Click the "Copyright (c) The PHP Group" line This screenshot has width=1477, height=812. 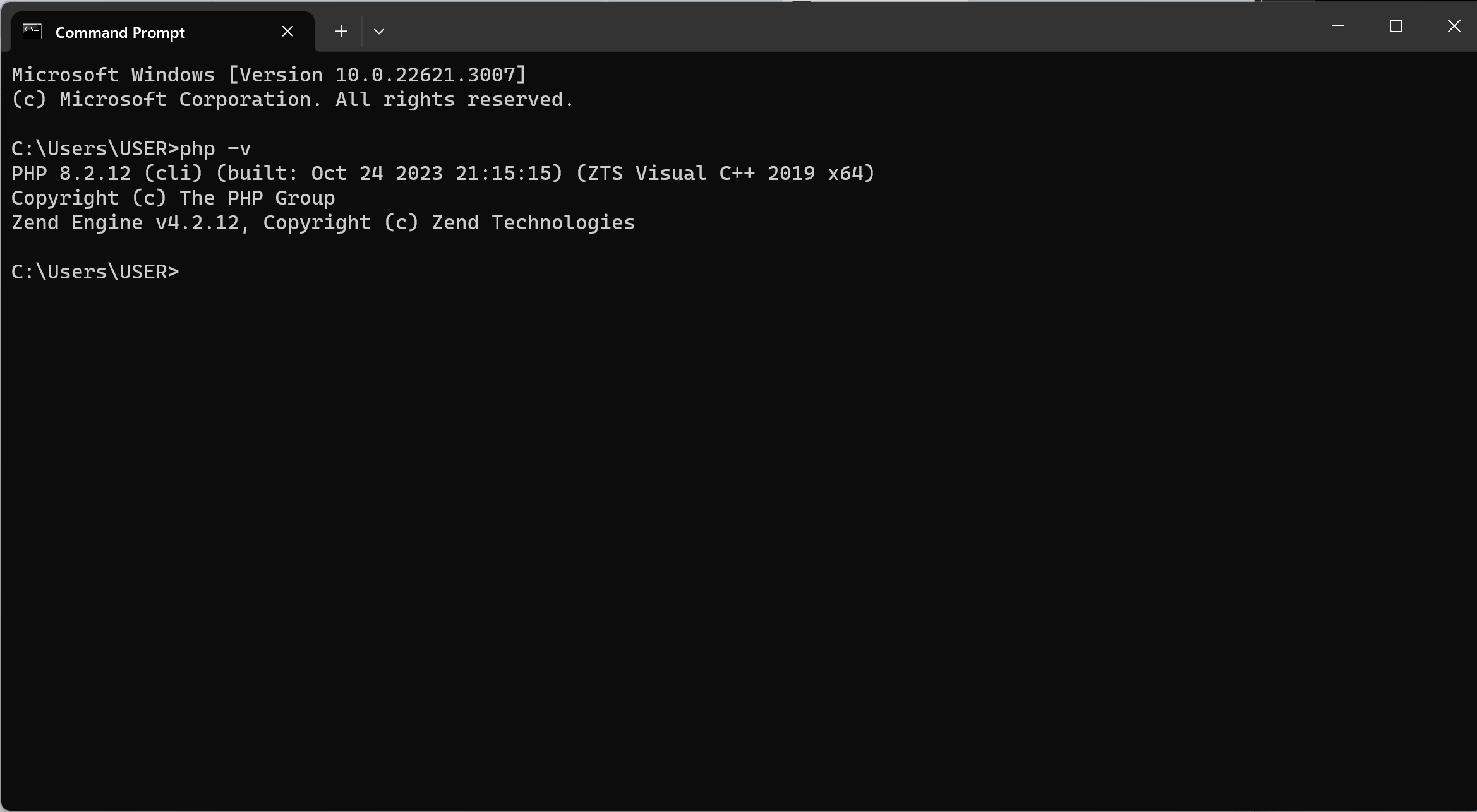tap(173, 198)
